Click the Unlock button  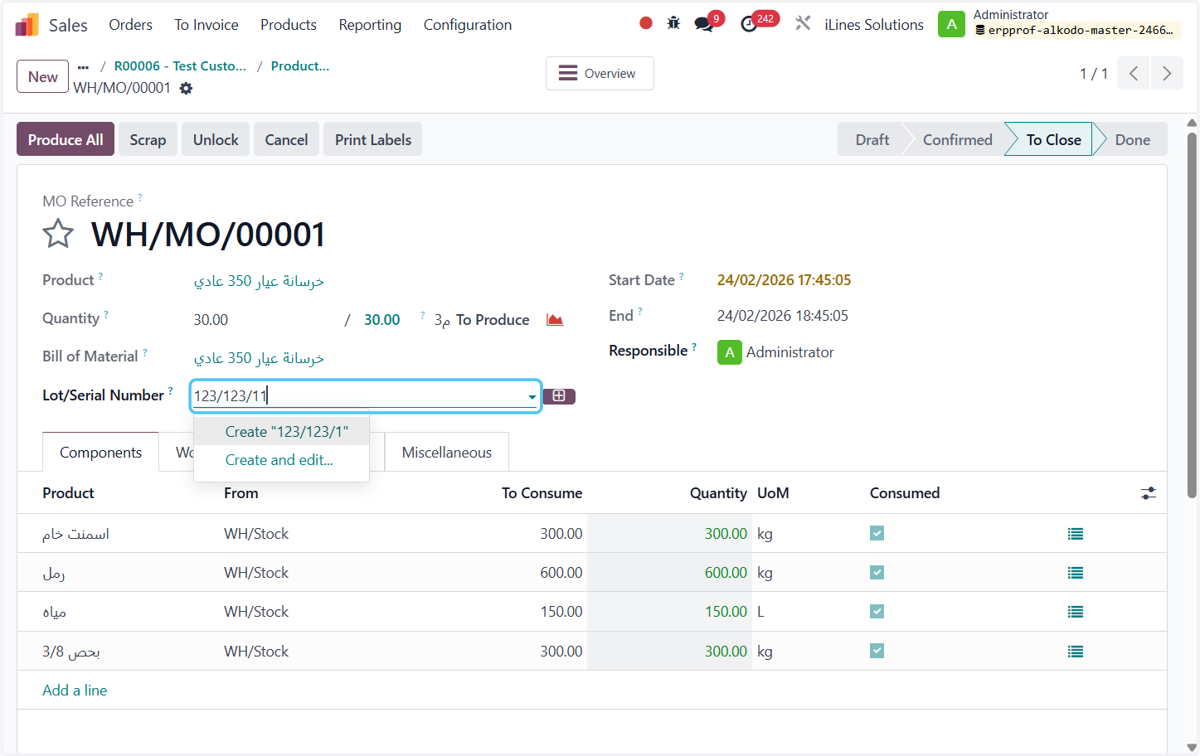216,140
